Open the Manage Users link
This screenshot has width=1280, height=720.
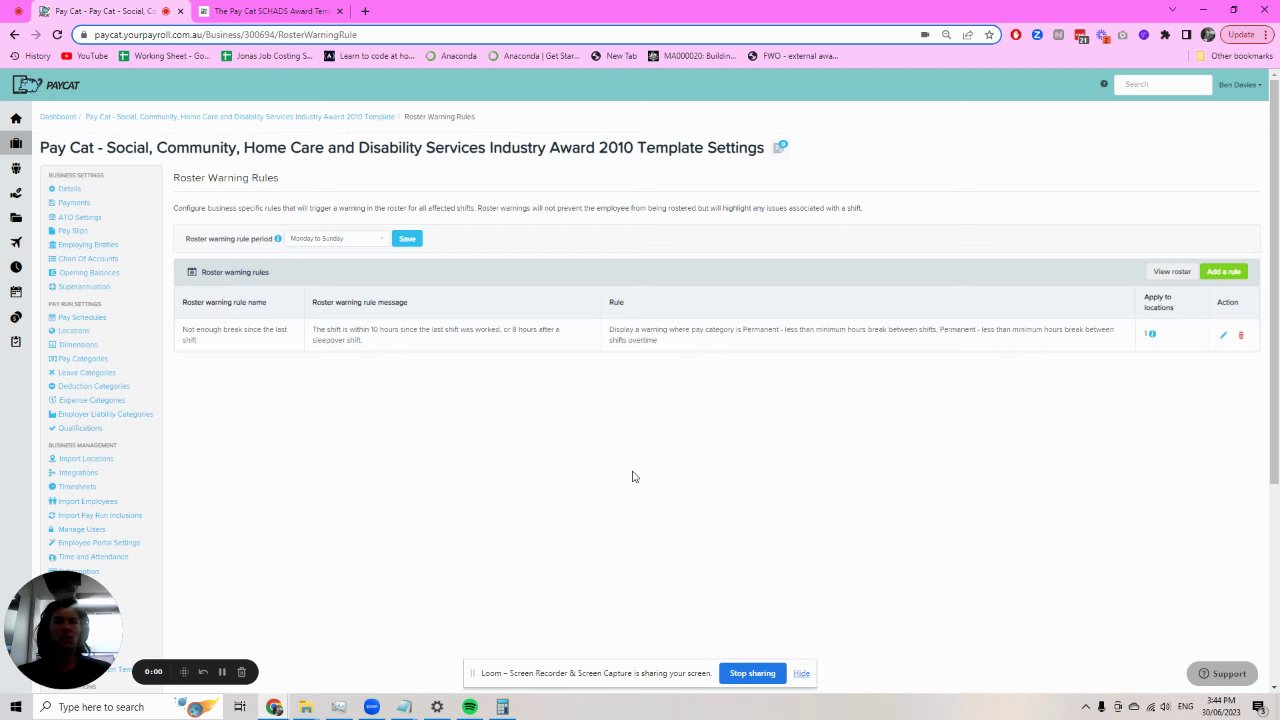click(x=81, y=529)
